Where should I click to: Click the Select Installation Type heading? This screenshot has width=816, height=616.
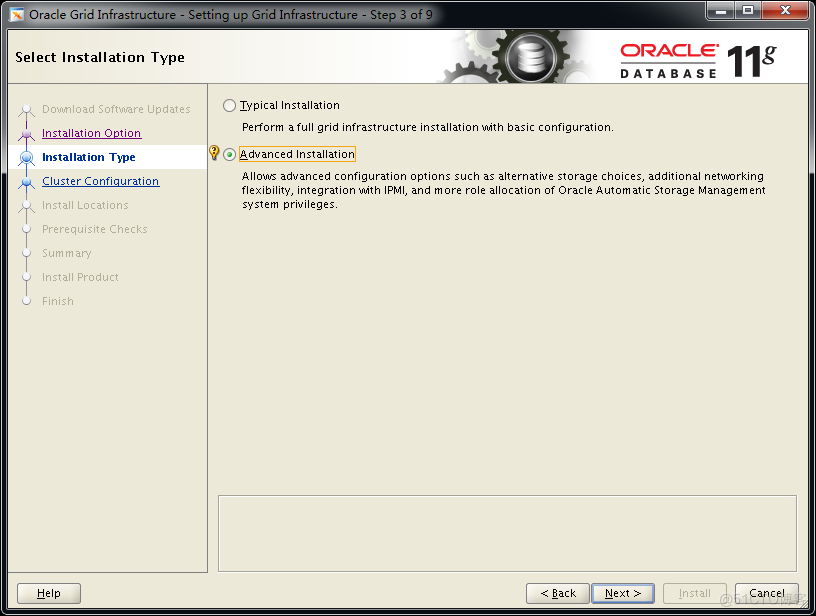point(100,57)
